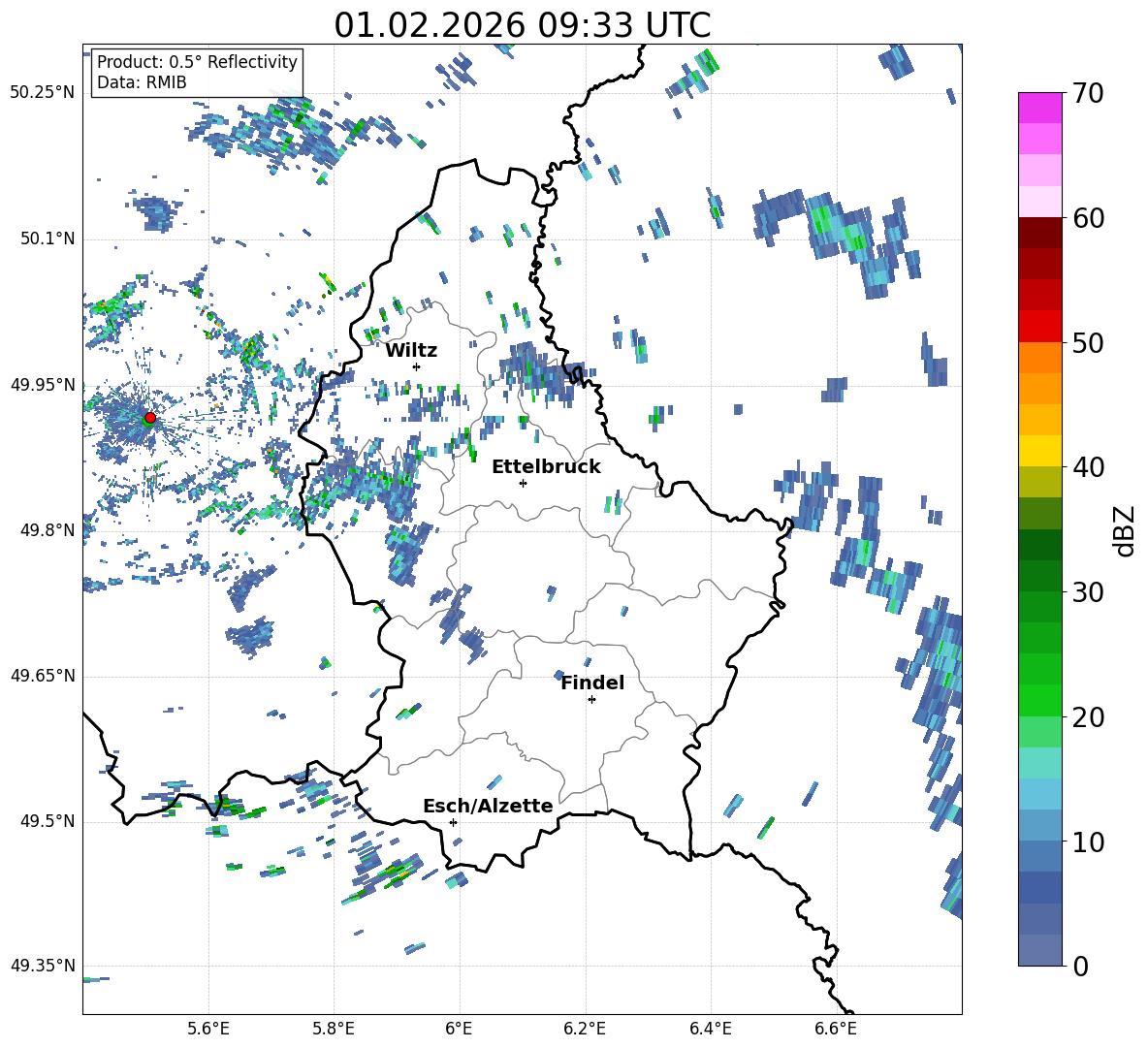
Task: Click the 6°E longitude label
Action: (459, 1029)
